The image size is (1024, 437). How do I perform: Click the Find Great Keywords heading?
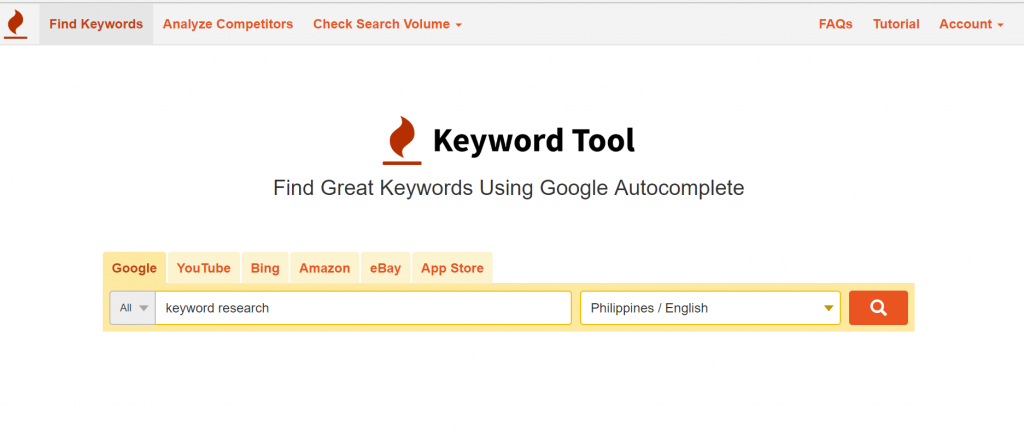point(508,188)
